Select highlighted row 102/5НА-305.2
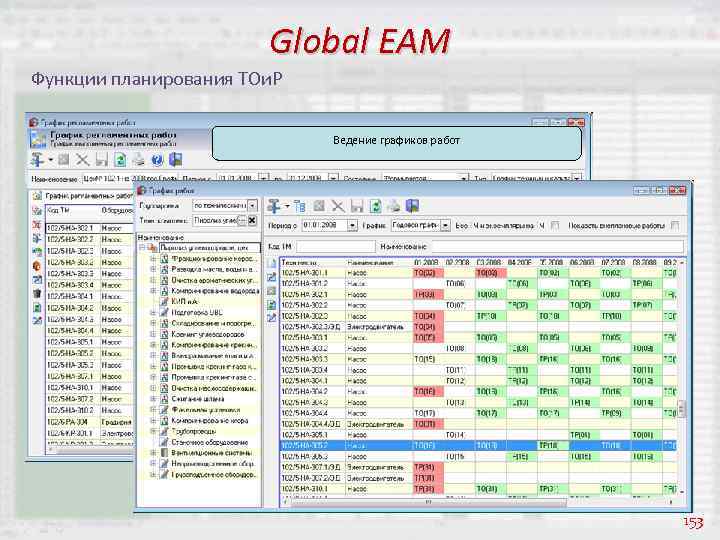Screen dimensions: 720x540 478,445
